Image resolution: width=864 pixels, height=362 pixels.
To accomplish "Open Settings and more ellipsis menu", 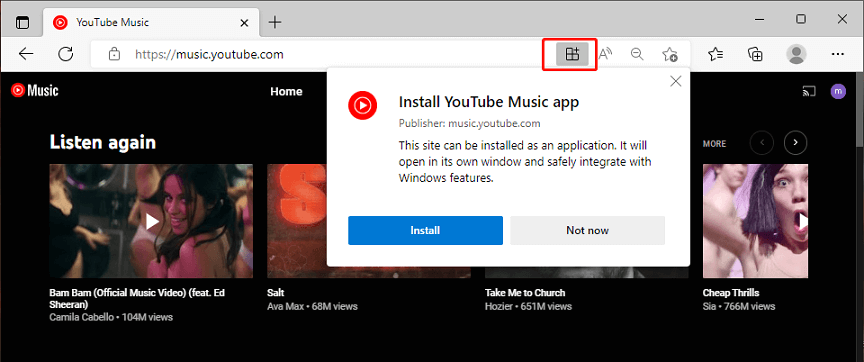I will [838, 54].
